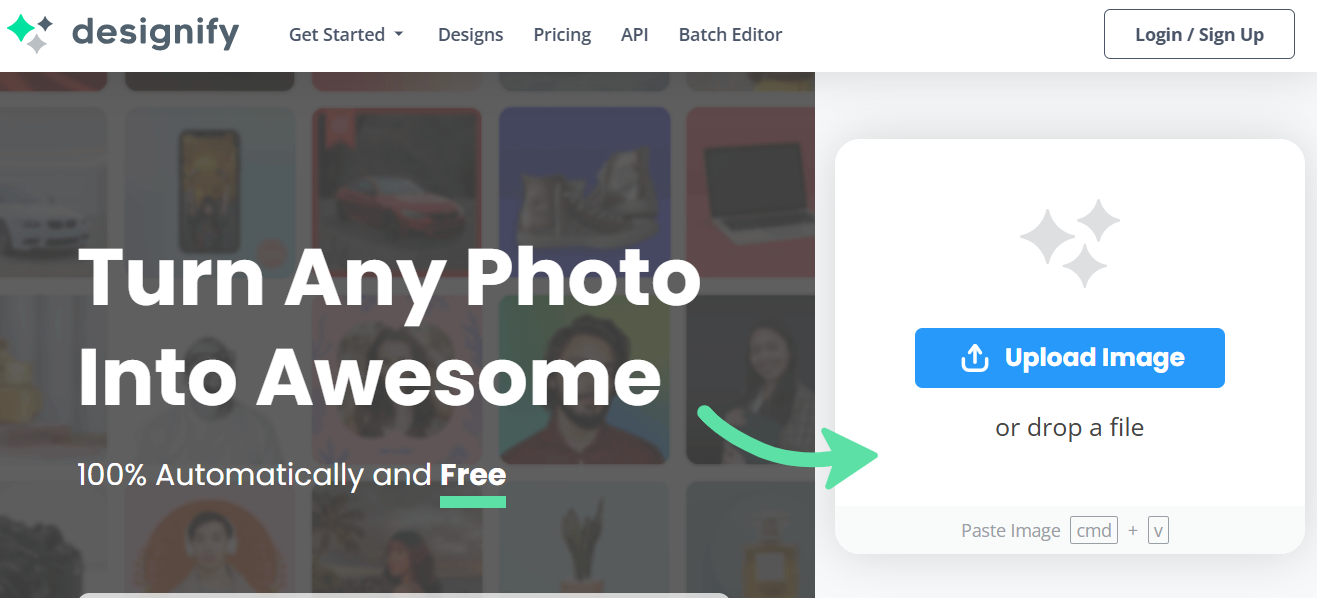1317x598 pixels.
Task: Click the 'or drop a file' area
Action: tap(1069, 428)
